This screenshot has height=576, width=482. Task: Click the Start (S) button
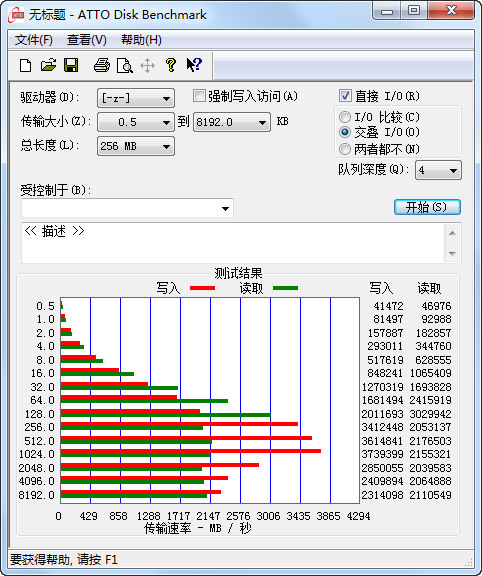click(427, 207)
